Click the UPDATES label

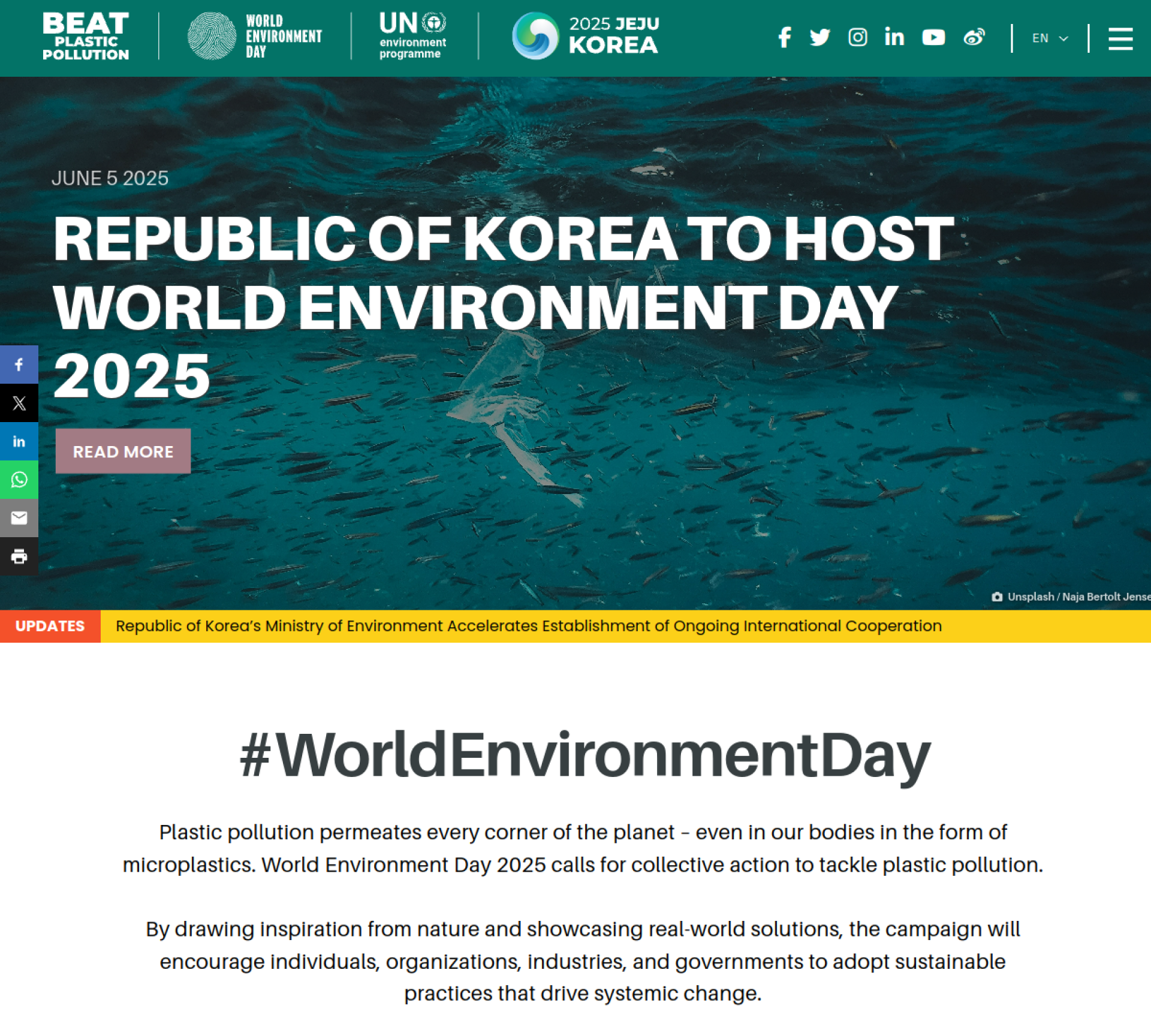pos(50,626)
